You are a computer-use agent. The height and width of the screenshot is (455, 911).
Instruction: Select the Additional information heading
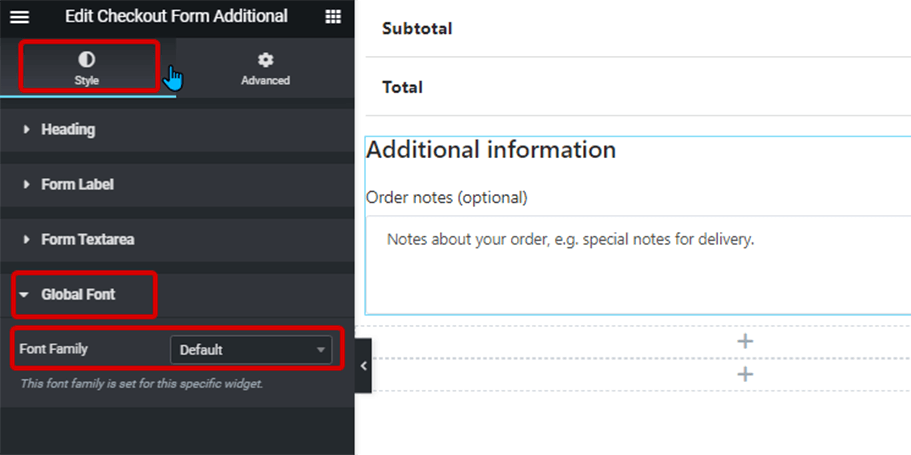click(491, 150)
